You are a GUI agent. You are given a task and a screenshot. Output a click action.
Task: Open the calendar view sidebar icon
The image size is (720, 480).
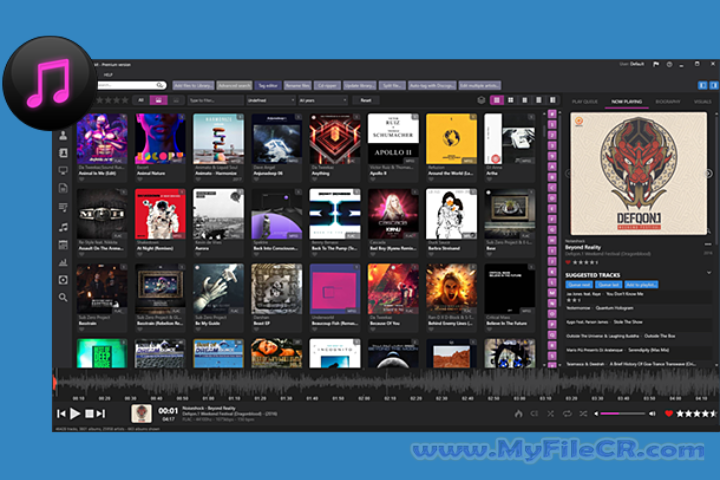63,245
